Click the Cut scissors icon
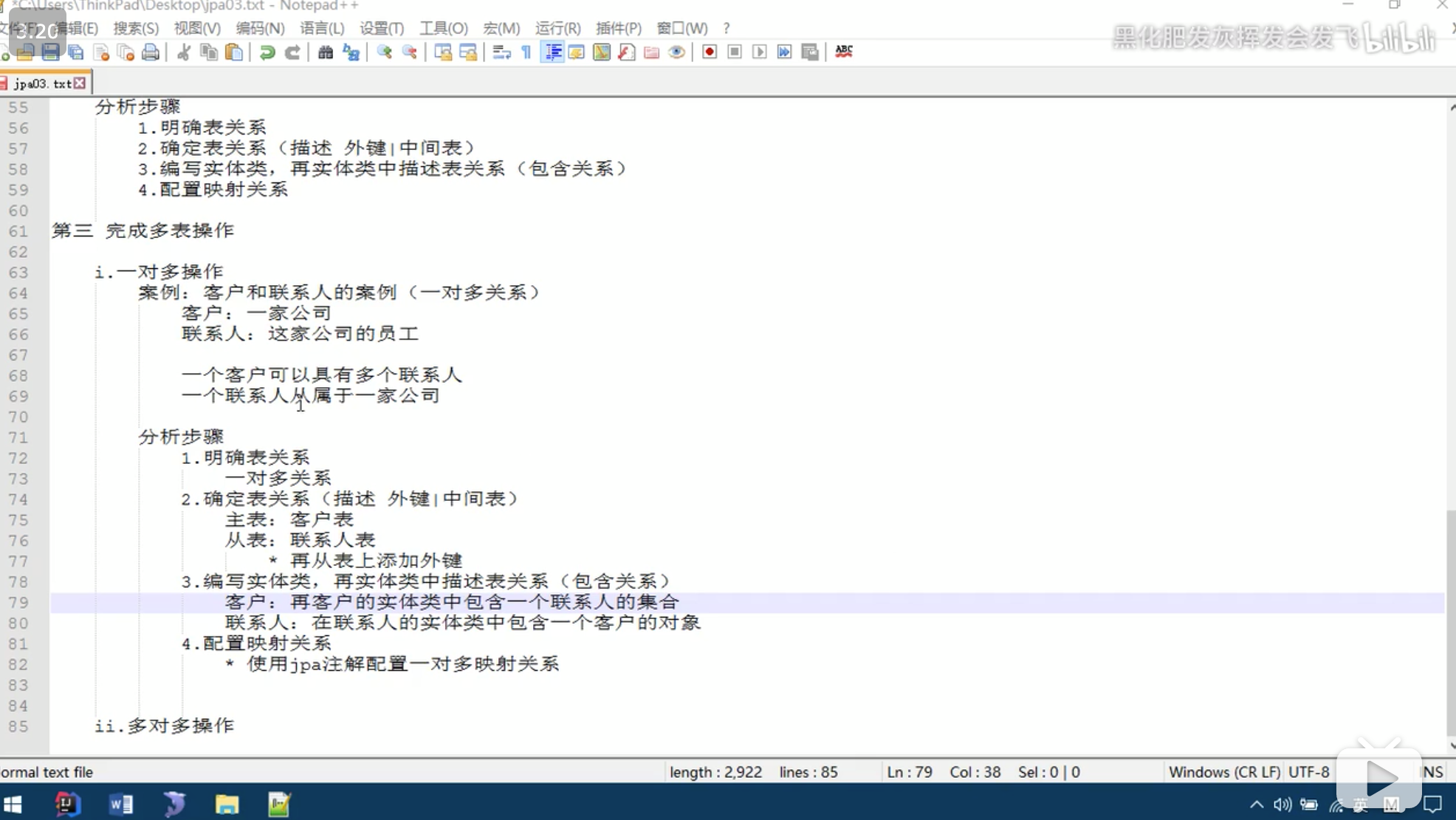Image resolution: width=1456 pixels, height=820 pixels. (184, 52)
